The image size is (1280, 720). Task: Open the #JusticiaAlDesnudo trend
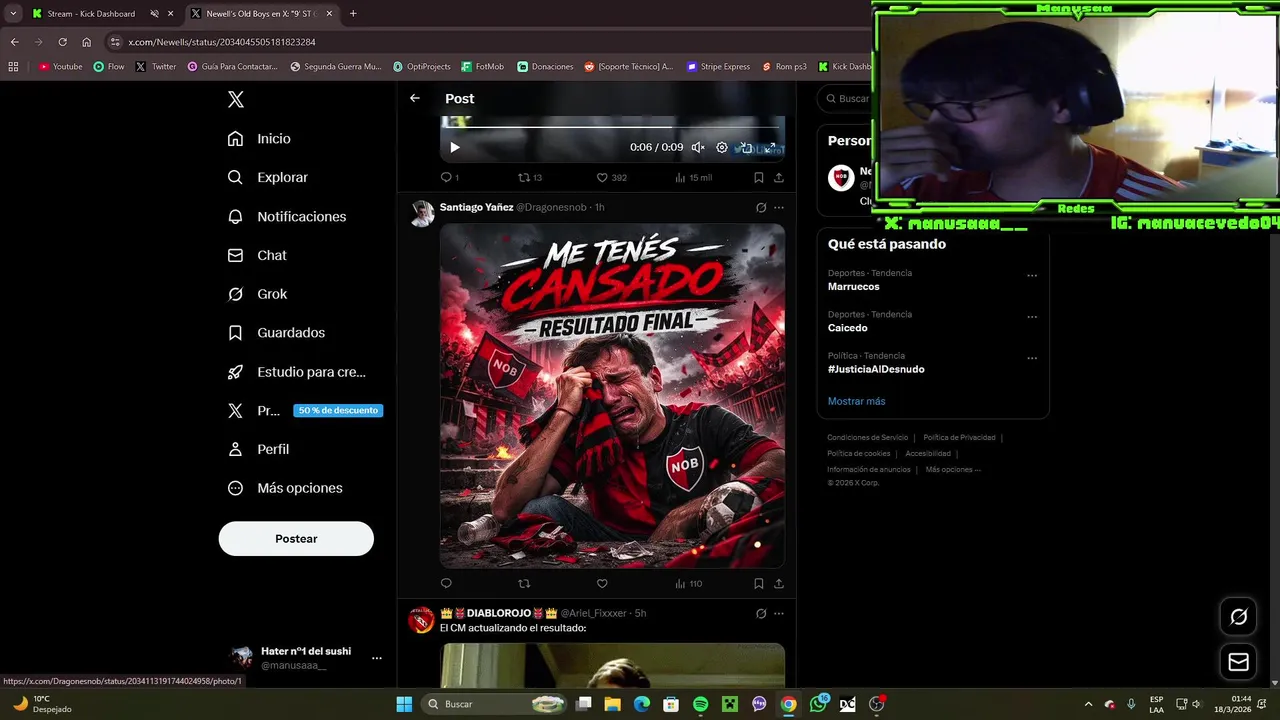point(876,369)
